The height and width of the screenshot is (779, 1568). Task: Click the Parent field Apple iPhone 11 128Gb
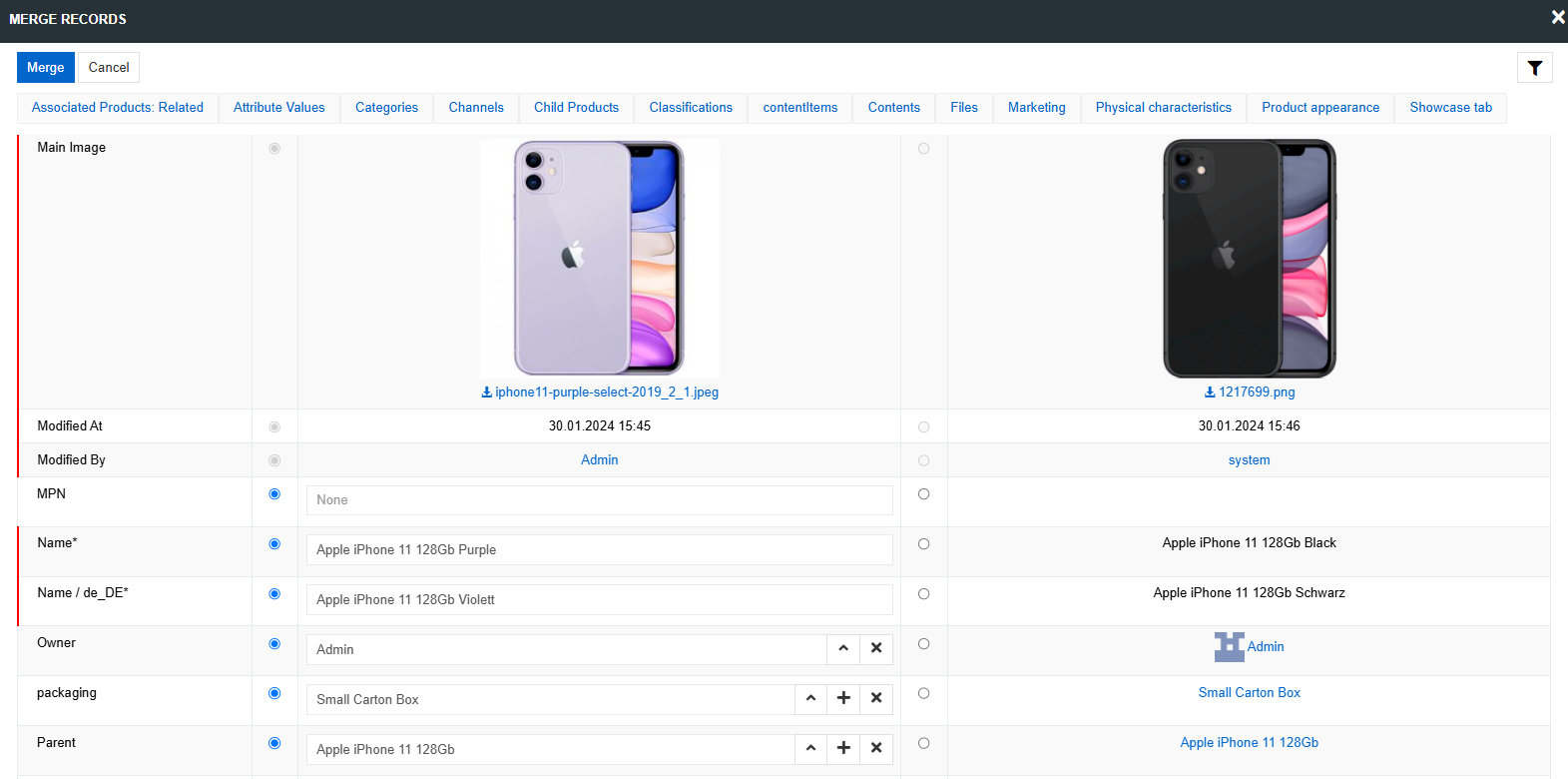pyautogui.click(x=550, y=750)
